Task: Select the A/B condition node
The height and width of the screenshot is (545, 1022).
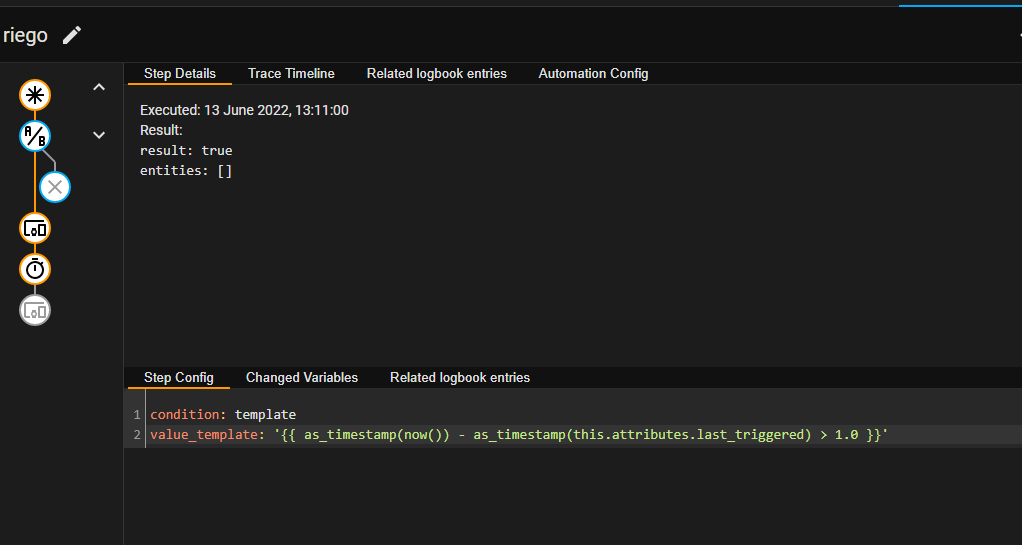Action: [x=35, y=136]
